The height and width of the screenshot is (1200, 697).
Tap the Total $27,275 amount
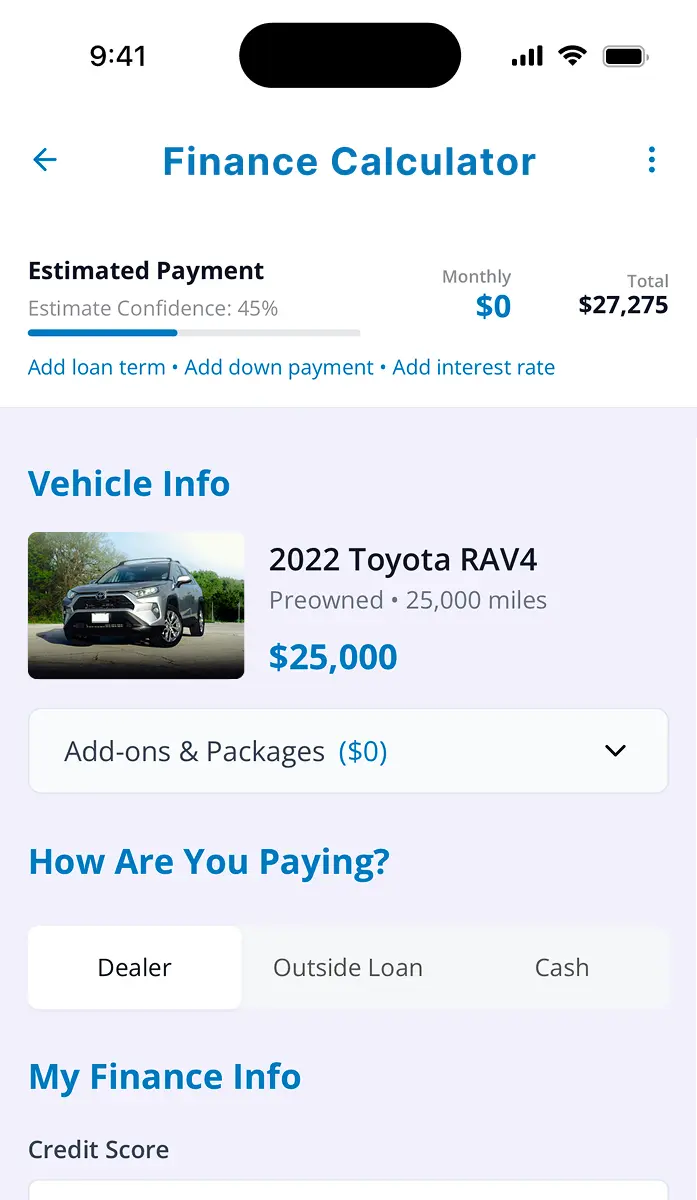coord(623,305)
